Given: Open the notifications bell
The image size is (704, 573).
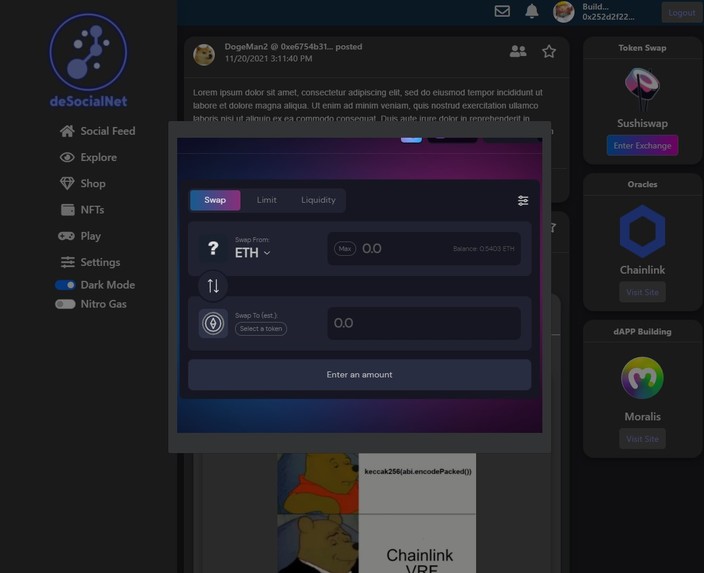Looking at the screenshot, I should pos(532,11).
